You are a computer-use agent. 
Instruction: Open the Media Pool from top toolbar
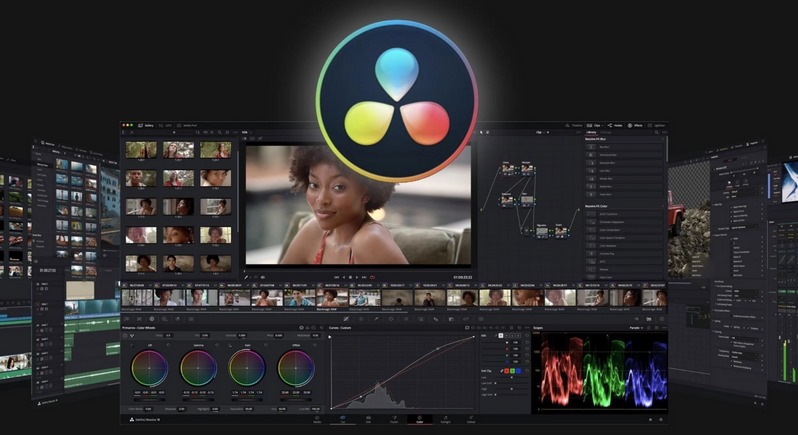[x=187, y=125]
